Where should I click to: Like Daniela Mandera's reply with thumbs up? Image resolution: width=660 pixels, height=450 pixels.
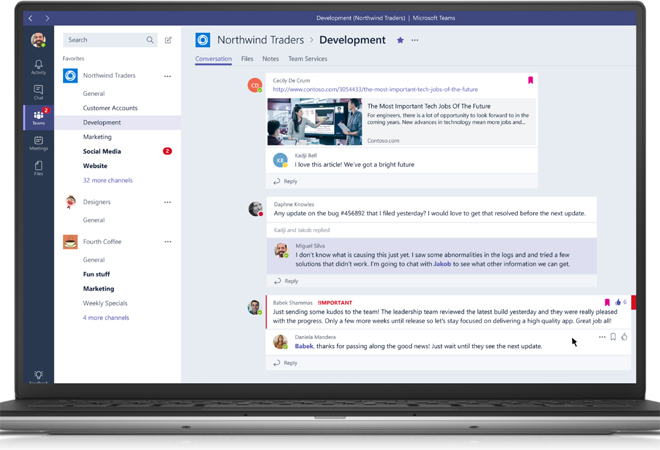point(625,337)
